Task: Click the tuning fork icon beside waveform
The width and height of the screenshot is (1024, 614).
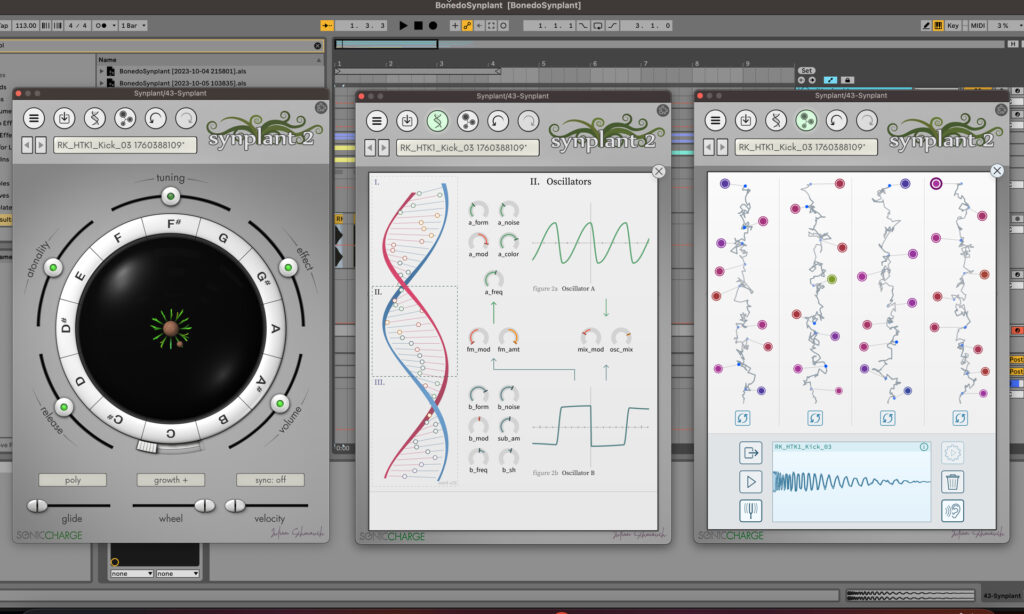Action: pos(750,511)
